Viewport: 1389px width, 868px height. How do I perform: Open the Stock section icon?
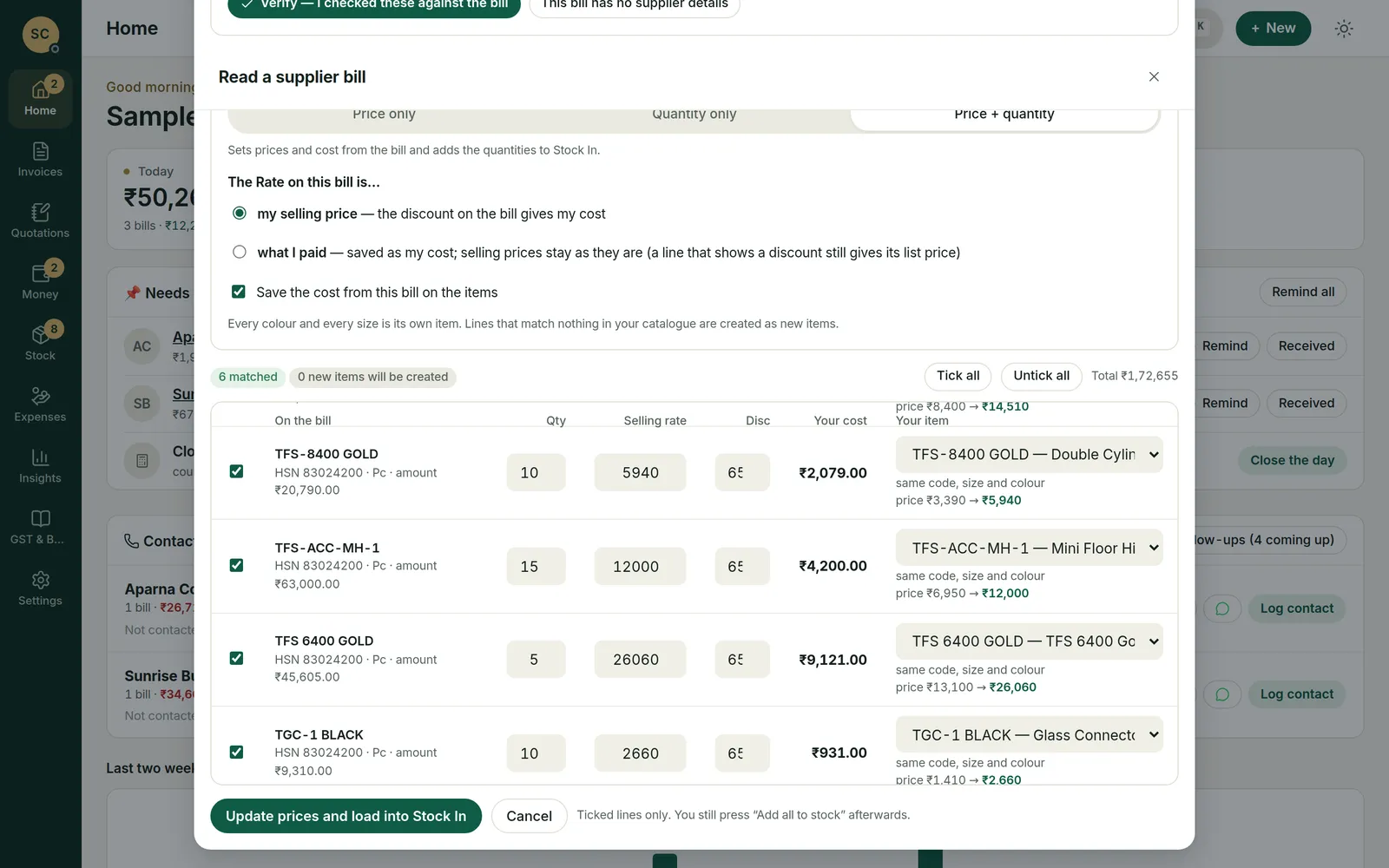[40, 343]
